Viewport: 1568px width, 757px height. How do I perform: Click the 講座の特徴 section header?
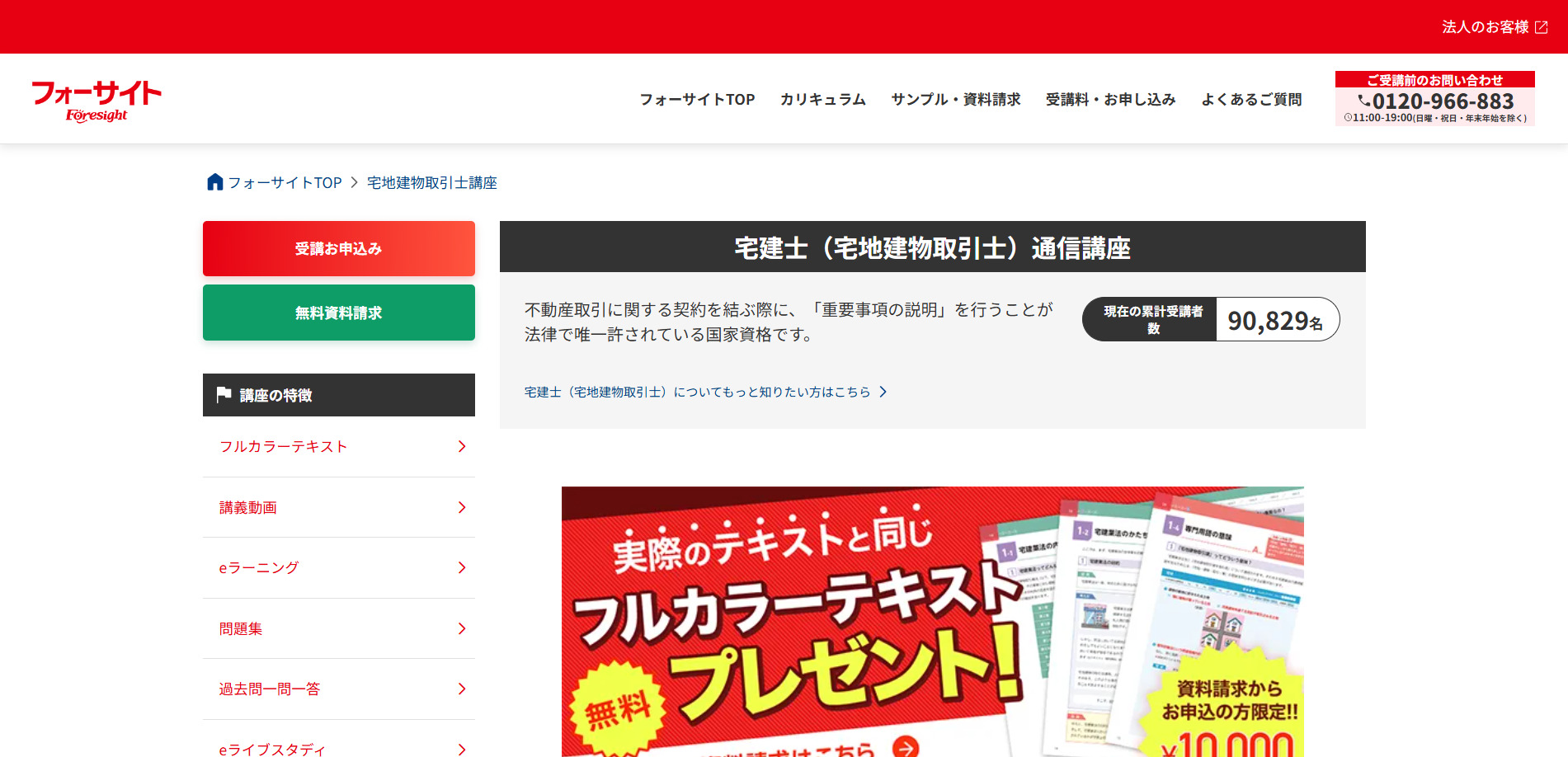[x=339, y=395]
